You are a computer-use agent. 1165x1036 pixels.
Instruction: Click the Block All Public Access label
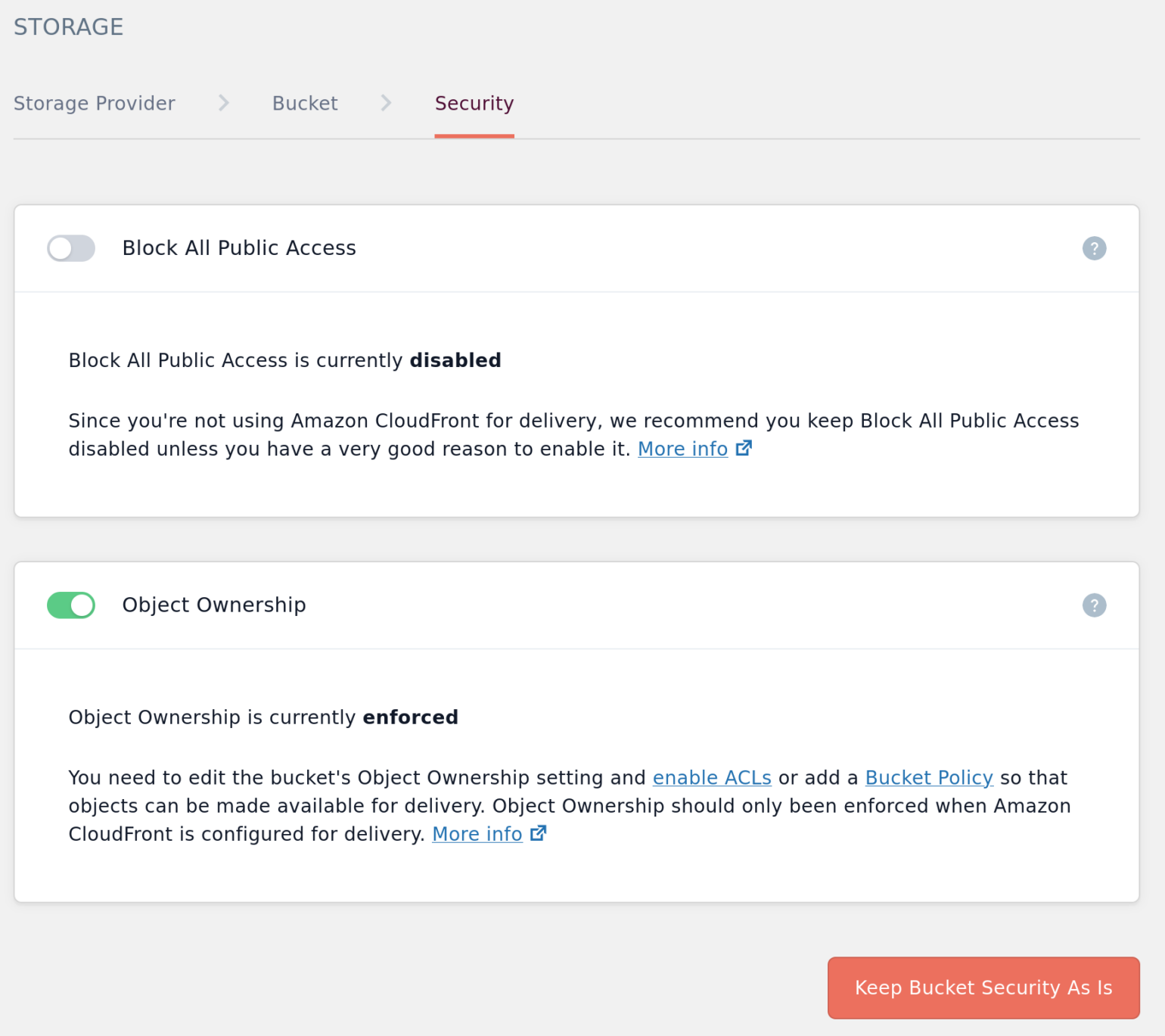(x=239, y=248)
